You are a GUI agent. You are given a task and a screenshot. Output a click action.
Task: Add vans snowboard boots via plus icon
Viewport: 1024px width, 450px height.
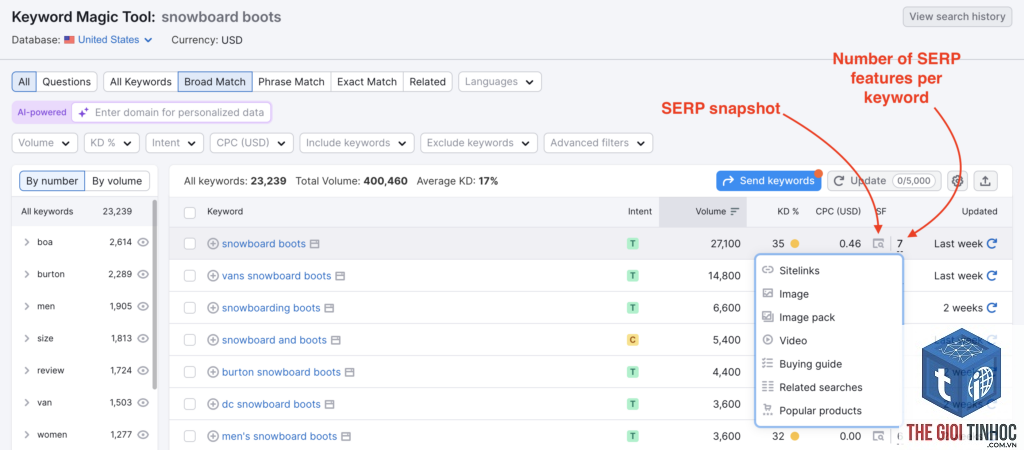[x=213, y=276]
